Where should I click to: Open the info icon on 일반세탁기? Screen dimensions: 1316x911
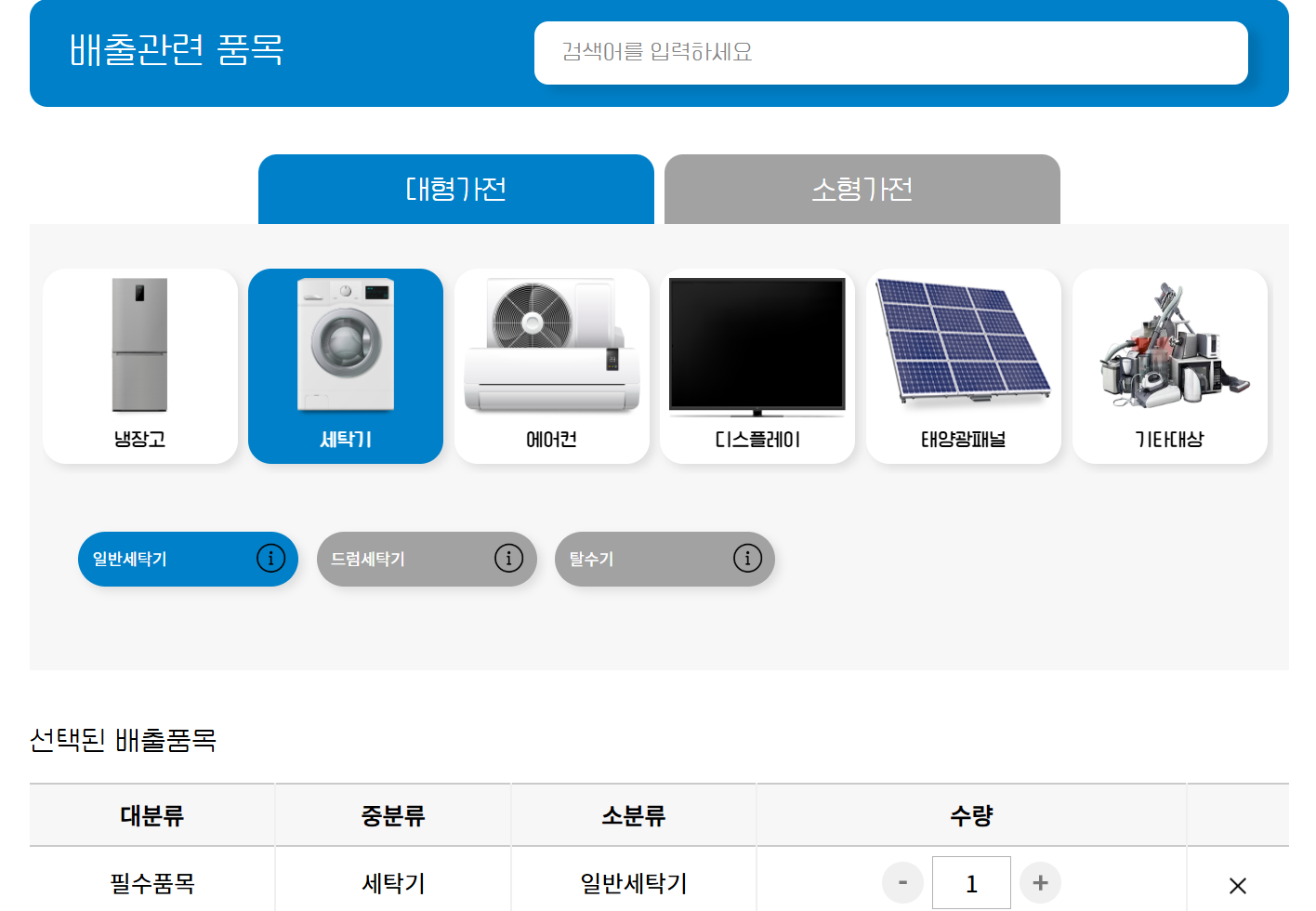(270, 559)
